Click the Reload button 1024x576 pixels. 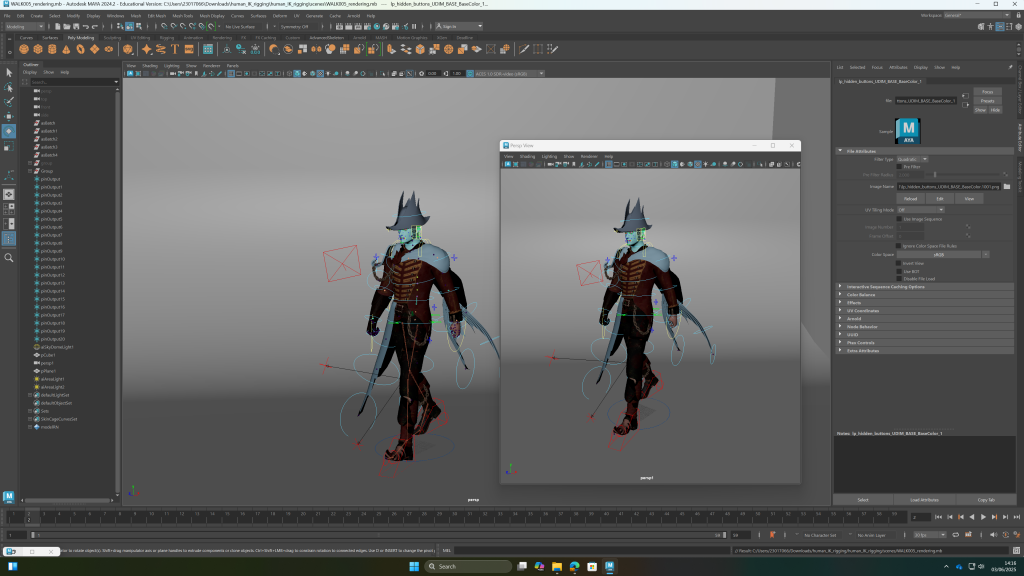[x=911, y=198]
